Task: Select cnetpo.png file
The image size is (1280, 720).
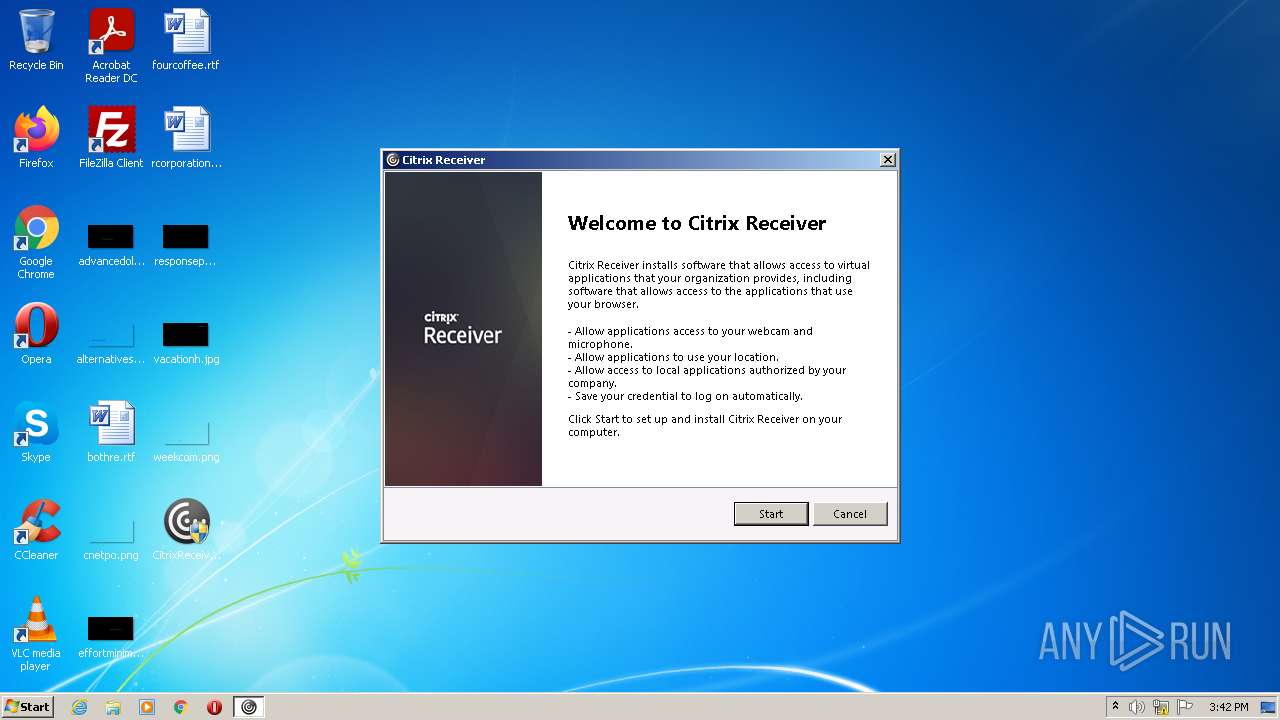Action: pyautogui.click(x=111, y=538)
